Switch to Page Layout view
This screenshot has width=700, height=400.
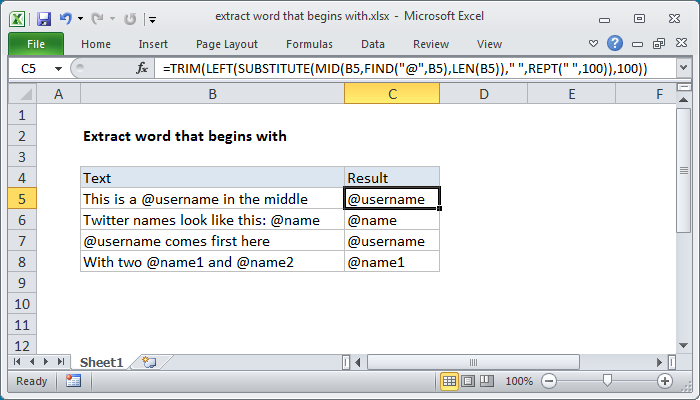469,381
